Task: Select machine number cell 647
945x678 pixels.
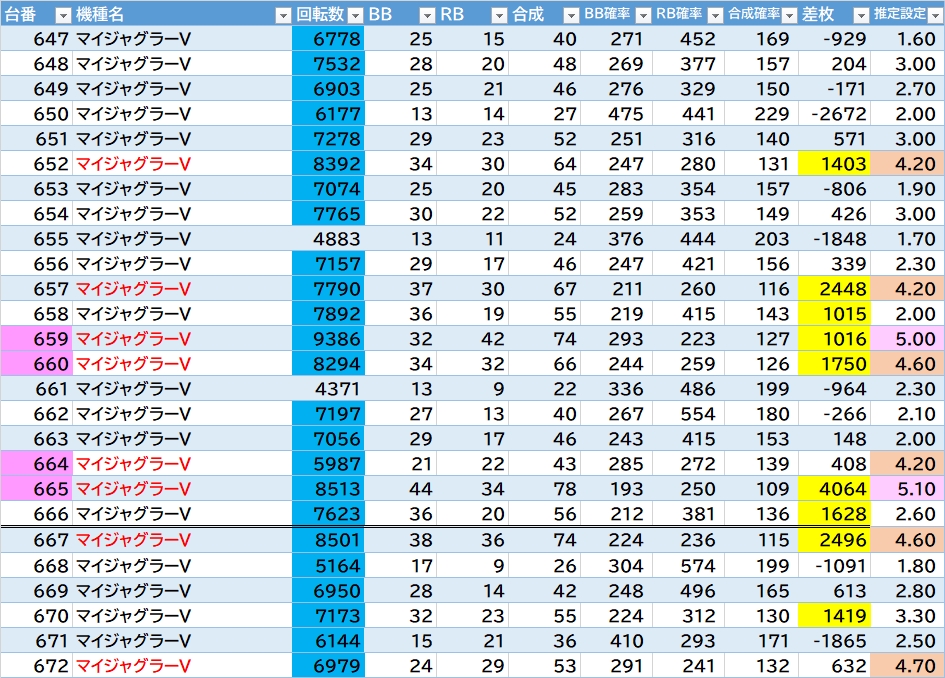Action: tap(37, 39)
